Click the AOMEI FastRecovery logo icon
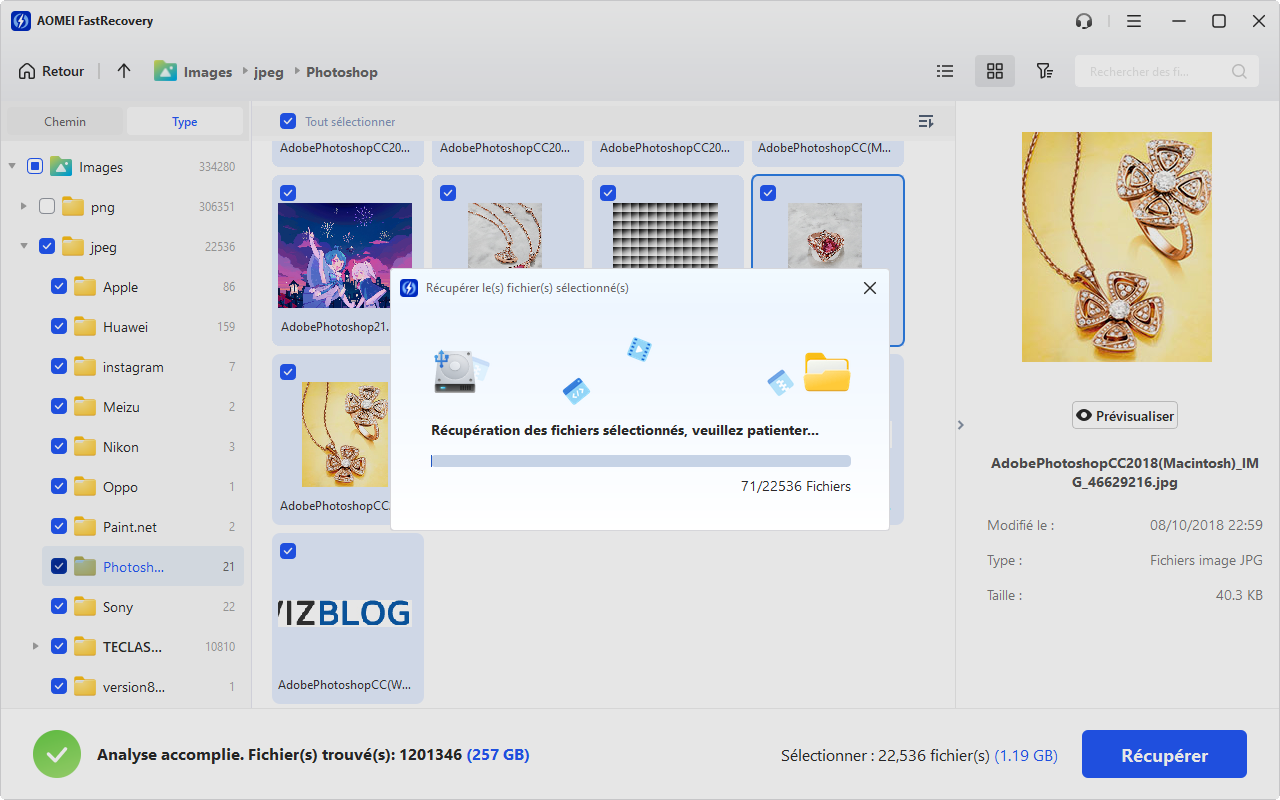Screen dimensions: 1280x800 [x=19, y=21]
